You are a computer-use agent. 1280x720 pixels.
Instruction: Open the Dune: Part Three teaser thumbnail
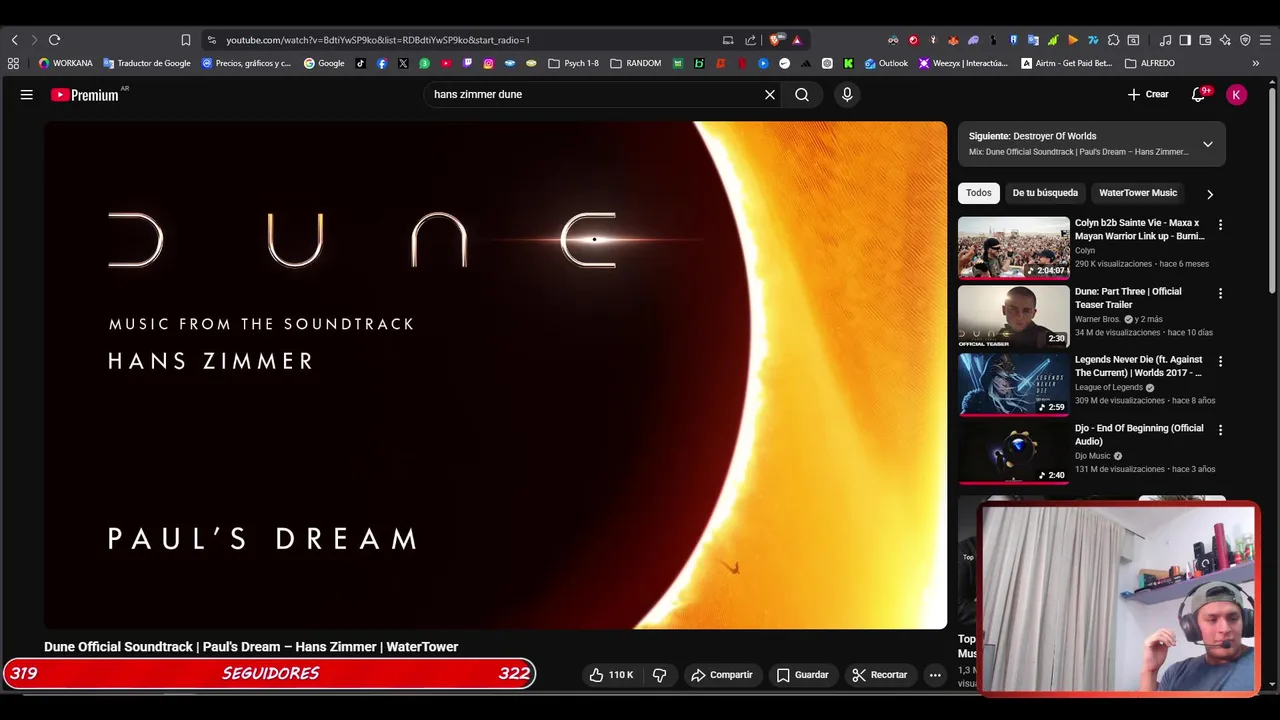click(x=1014, y=316)
